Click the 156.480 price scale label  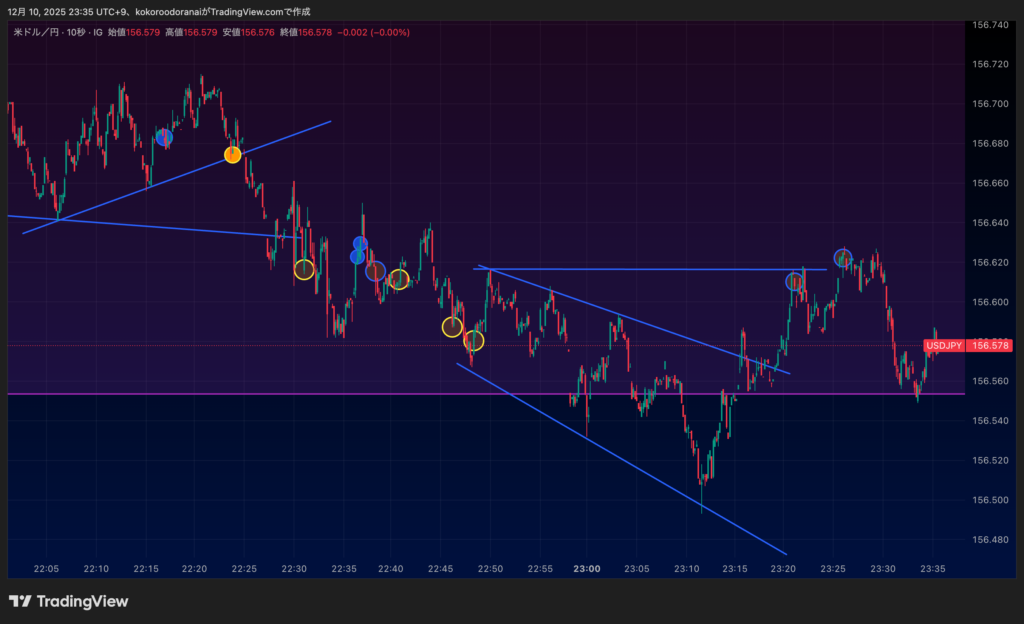coord(989,540)
